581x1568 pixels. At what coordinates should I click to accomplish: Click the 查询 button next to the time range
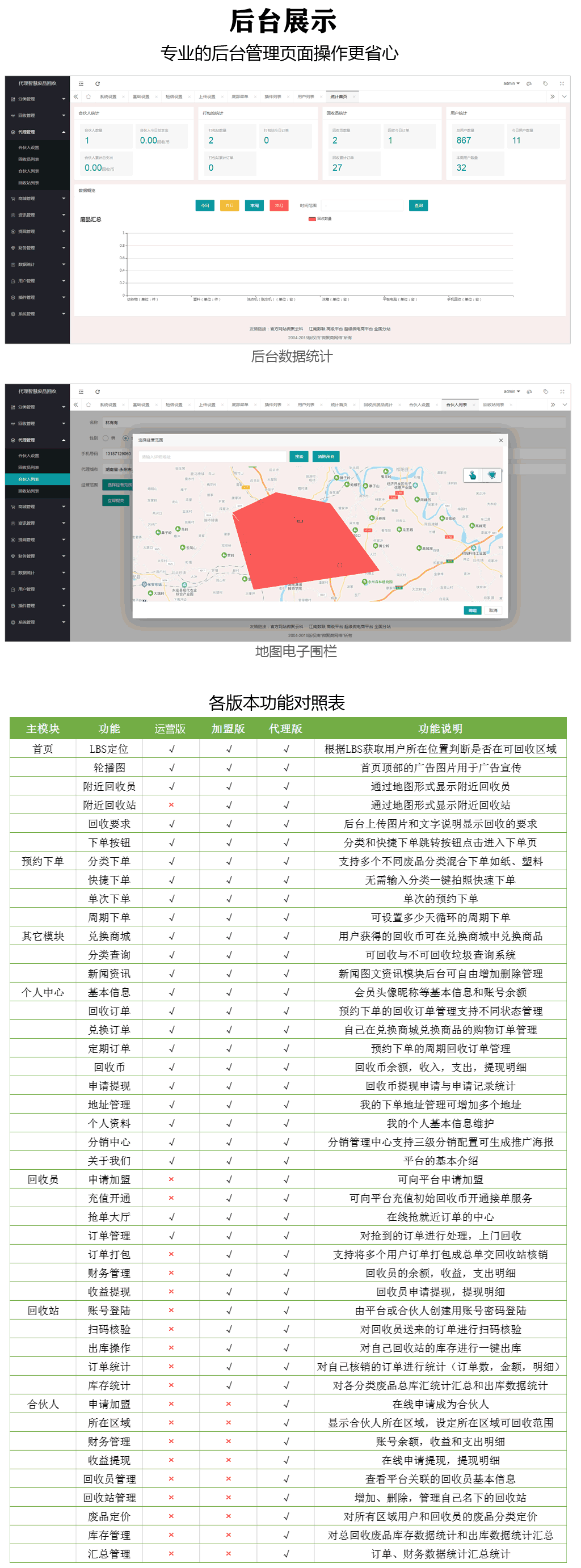tap(418, 206)
